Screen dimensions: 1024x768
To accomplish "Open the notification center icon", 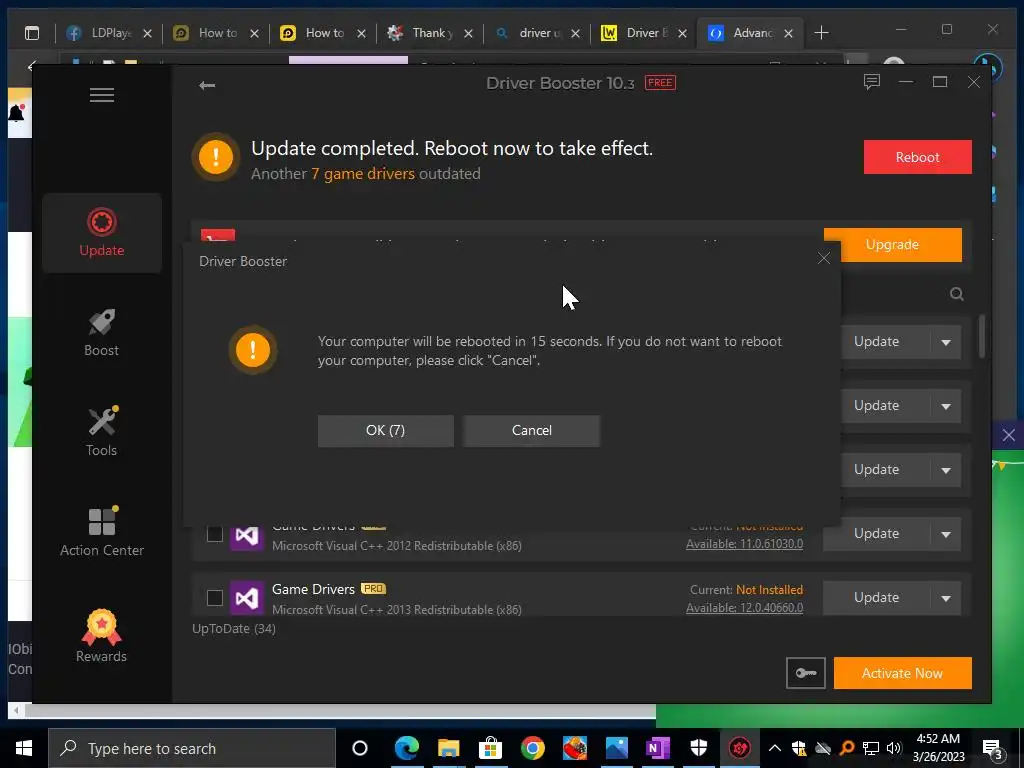I will coord(992,749).
